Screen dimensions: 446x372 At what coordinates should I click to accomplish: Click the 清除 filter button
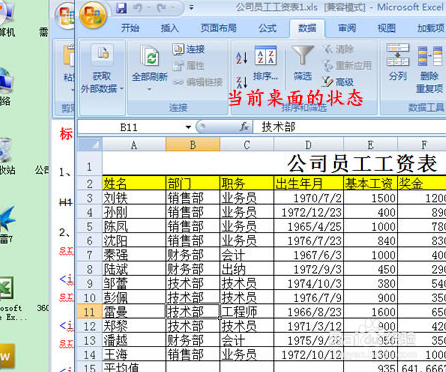[338, 49]
